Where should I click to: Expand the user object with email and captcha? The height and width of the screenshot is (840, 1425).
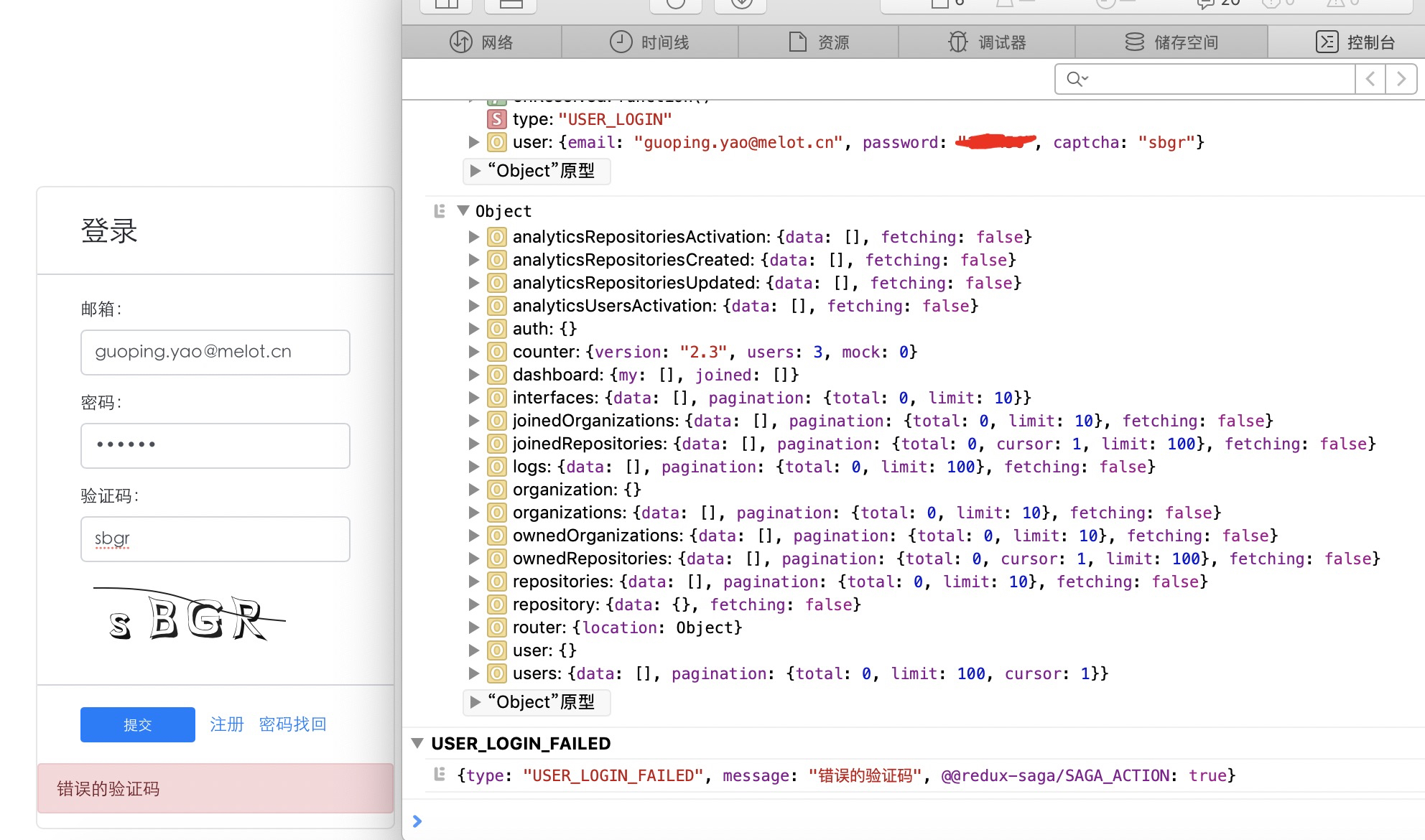[474, 142]
